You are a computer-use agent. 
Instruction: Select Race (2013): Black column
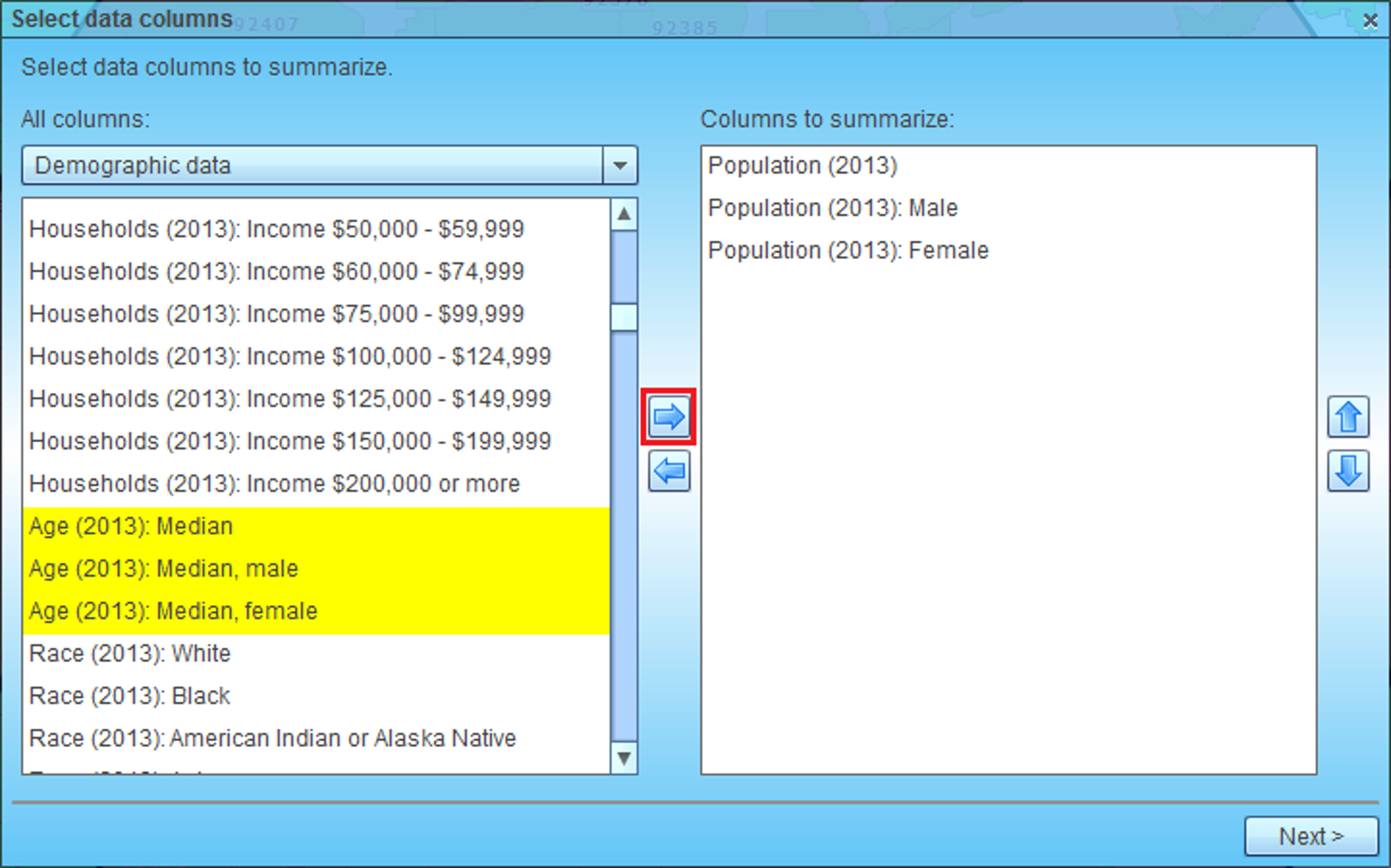[316, 696]
